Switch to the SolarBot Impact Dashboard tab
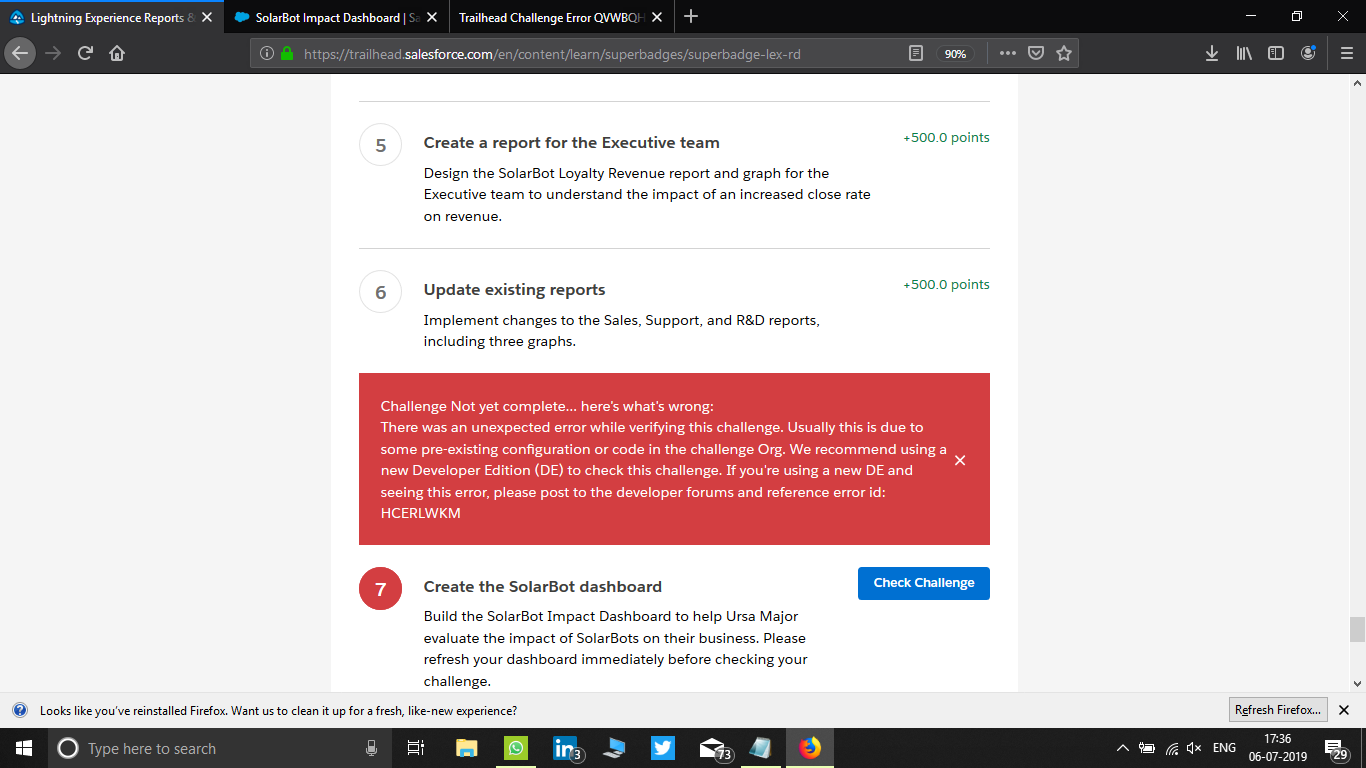 330,17
